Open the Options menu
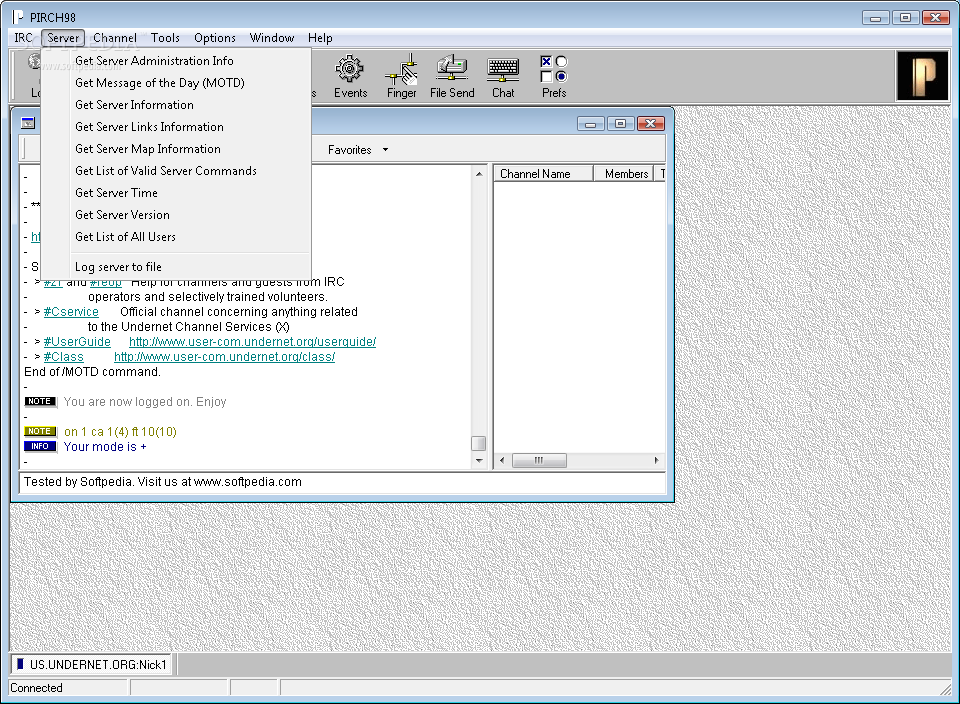The width and height of the screenshot is (960, 704). pos(214,38)
